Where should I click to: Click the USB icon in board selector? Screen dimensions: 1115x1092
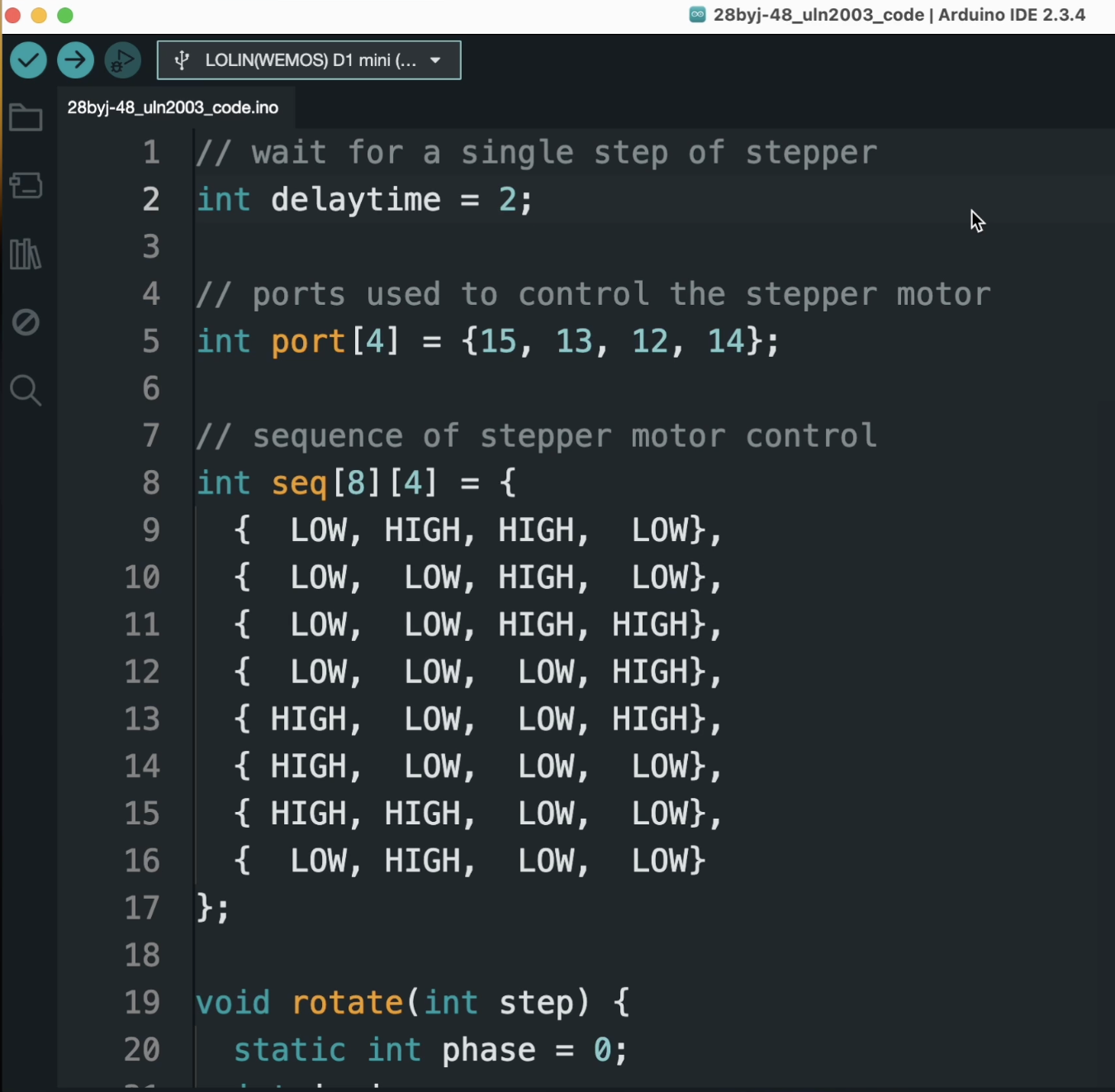point(182,60)
